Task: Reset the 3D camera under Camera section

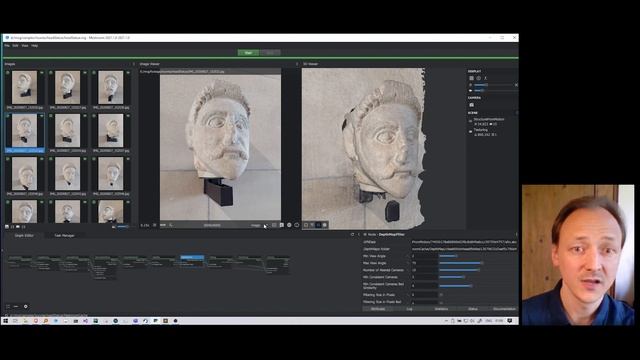Action: pyautogui.click(x=471, y=105)
